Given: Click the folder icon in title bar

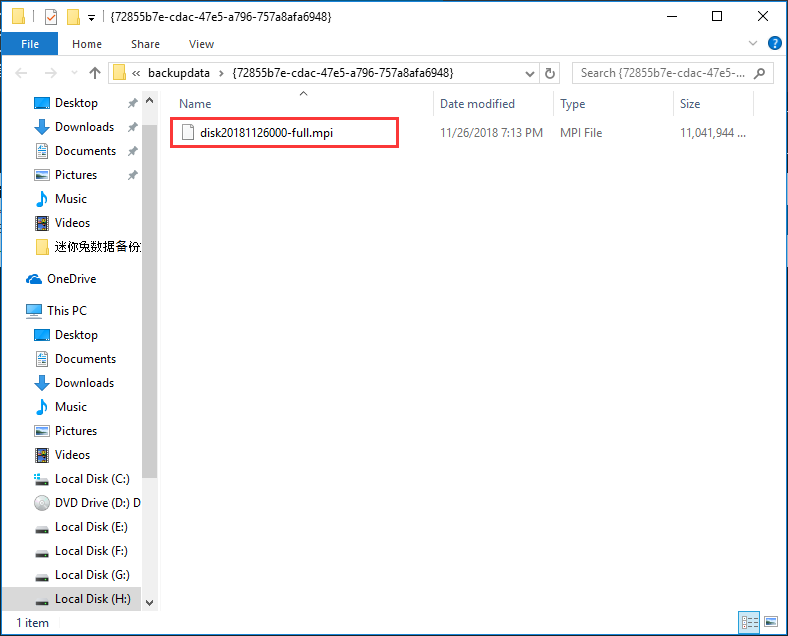Looking at the screenshot, I should pos(18,17).
